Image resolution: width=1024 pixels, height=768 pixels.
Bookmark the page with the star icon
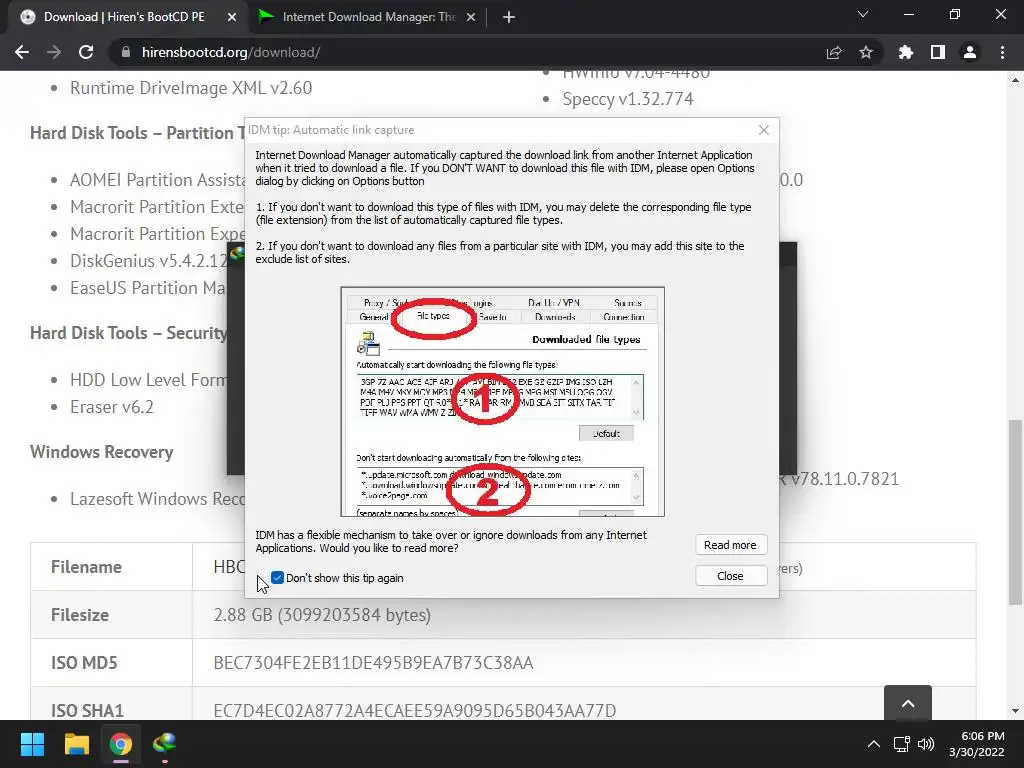pyautogui.click(x=866, y=52)
